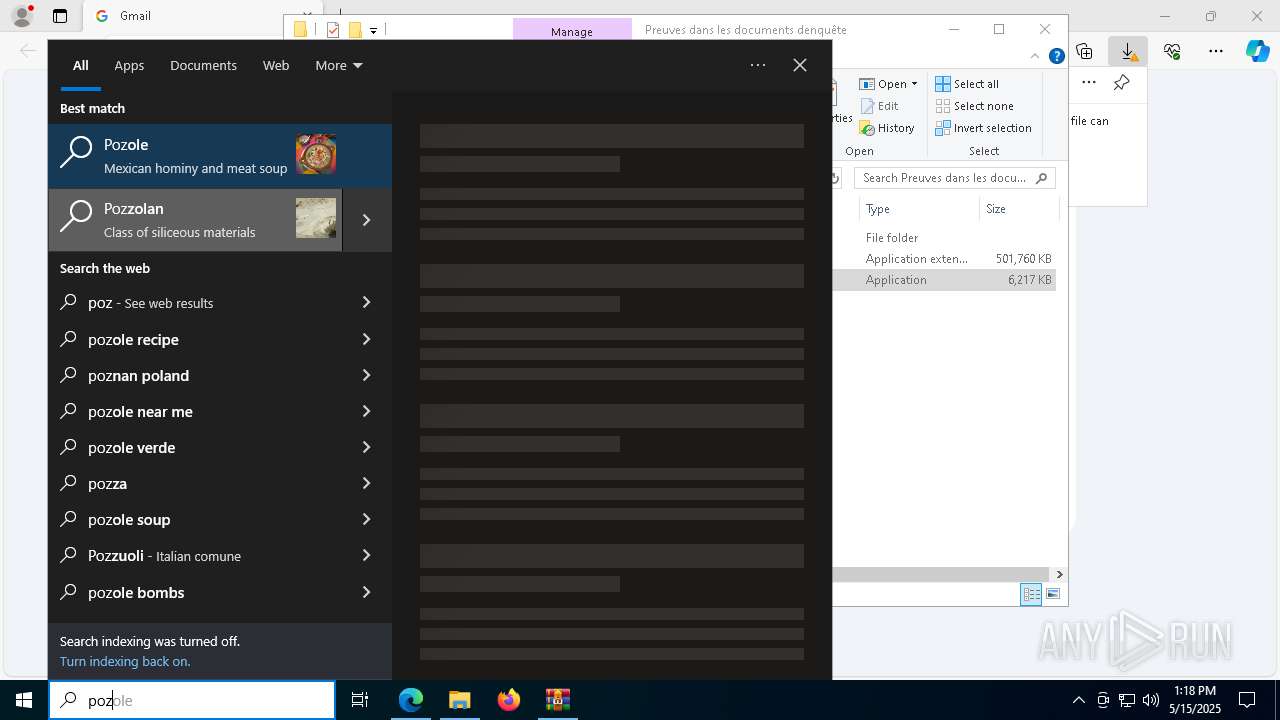Switch to the Apps search tab

click(x=129, y=65)
